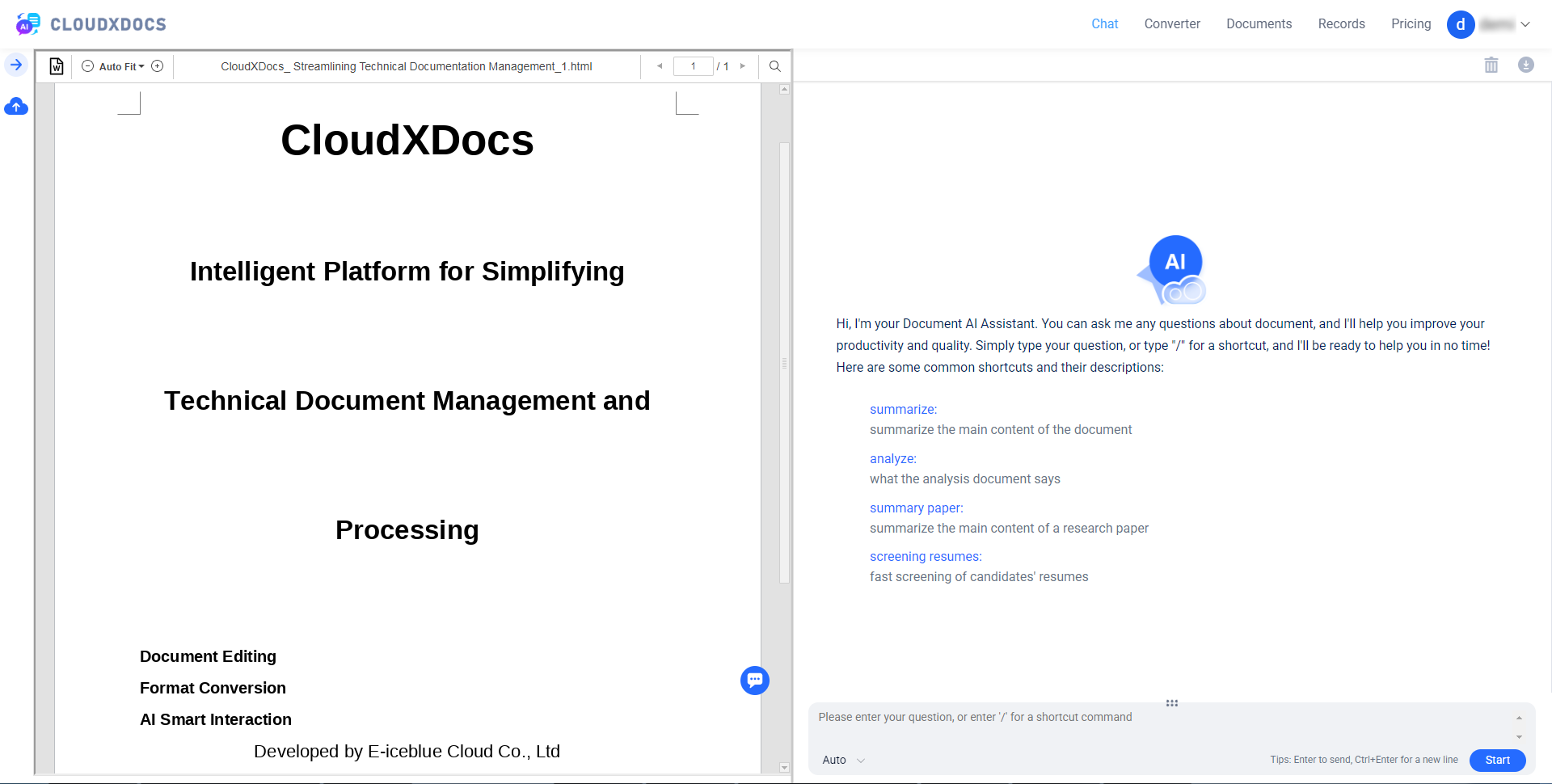Click the summary paper shortcut
1552x784 pixels.
tap(917, 508)
